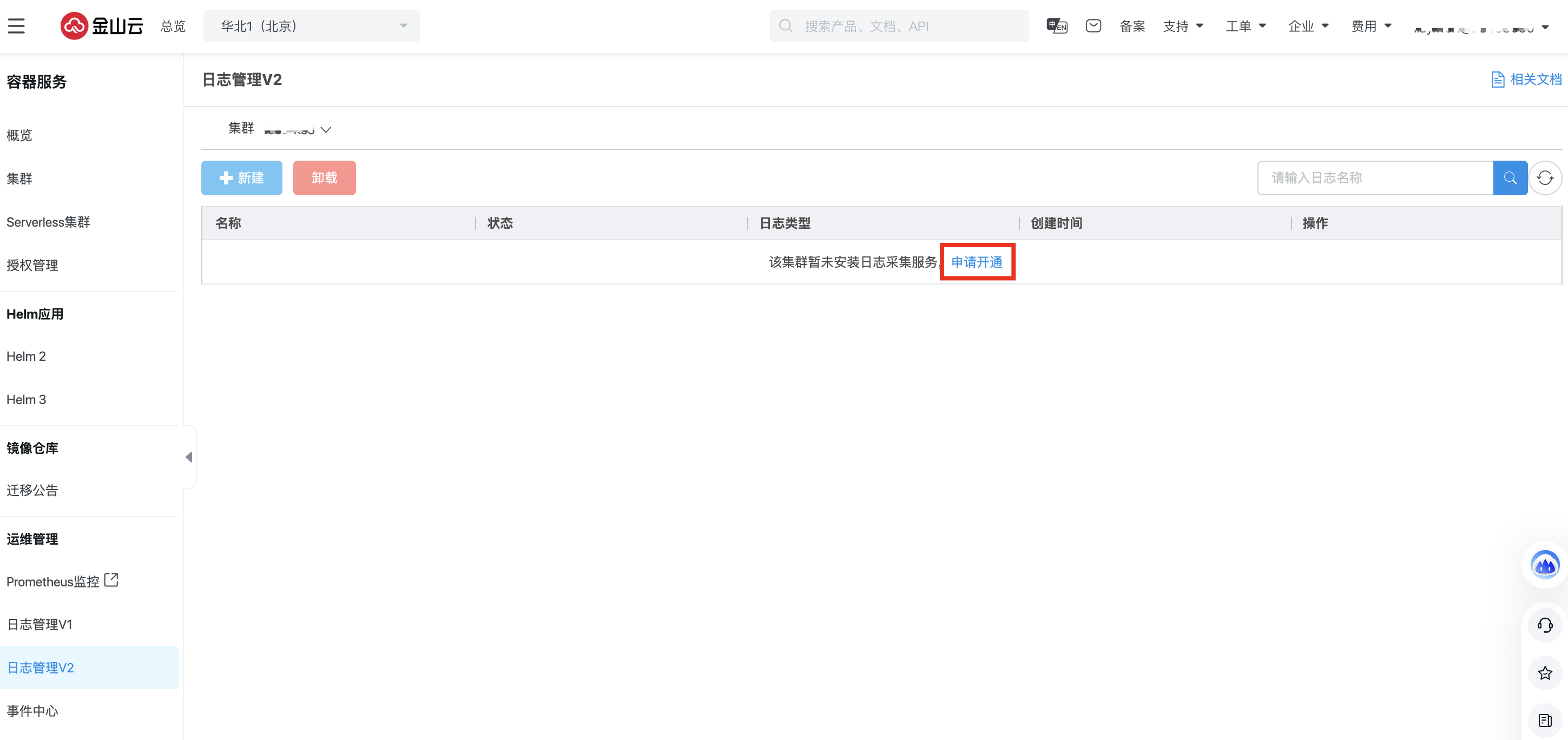This screenshot has width=1568, height=740.
Task: Go to Helm 3 in the sidebar
Action: (26, 399)
